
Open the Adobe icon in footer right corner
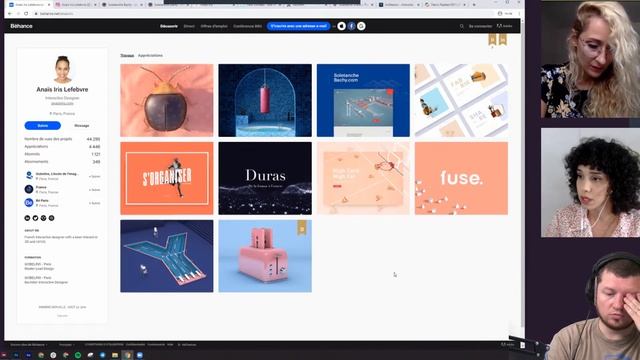[507, 345]
